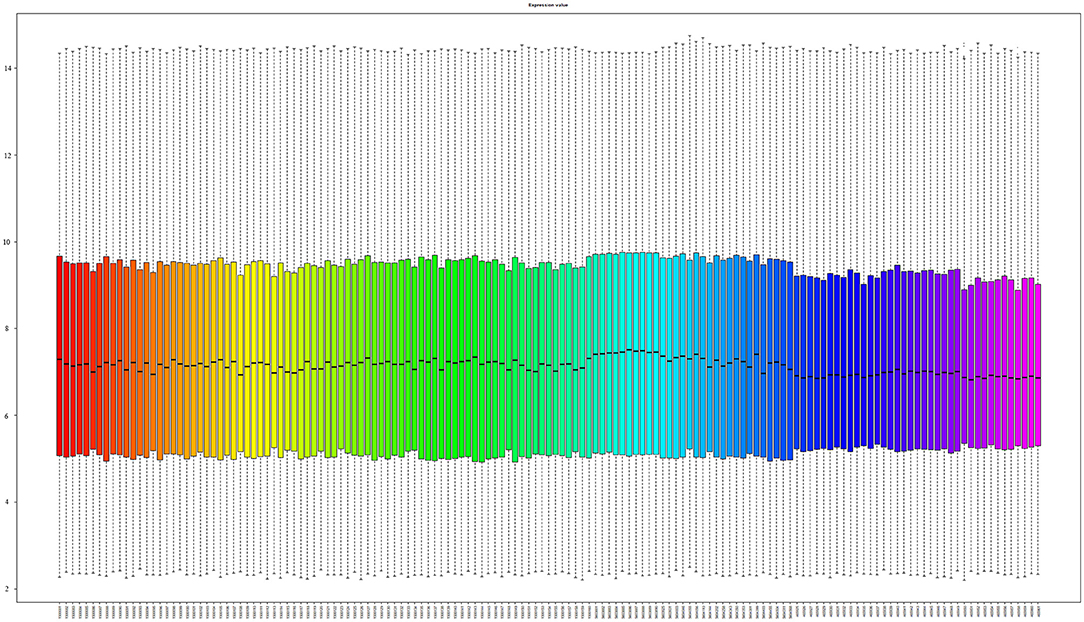1084x622 pixels.
Task: Click the "Expression value" chart title
Action: pyautogui.click(x=548, y=5)
